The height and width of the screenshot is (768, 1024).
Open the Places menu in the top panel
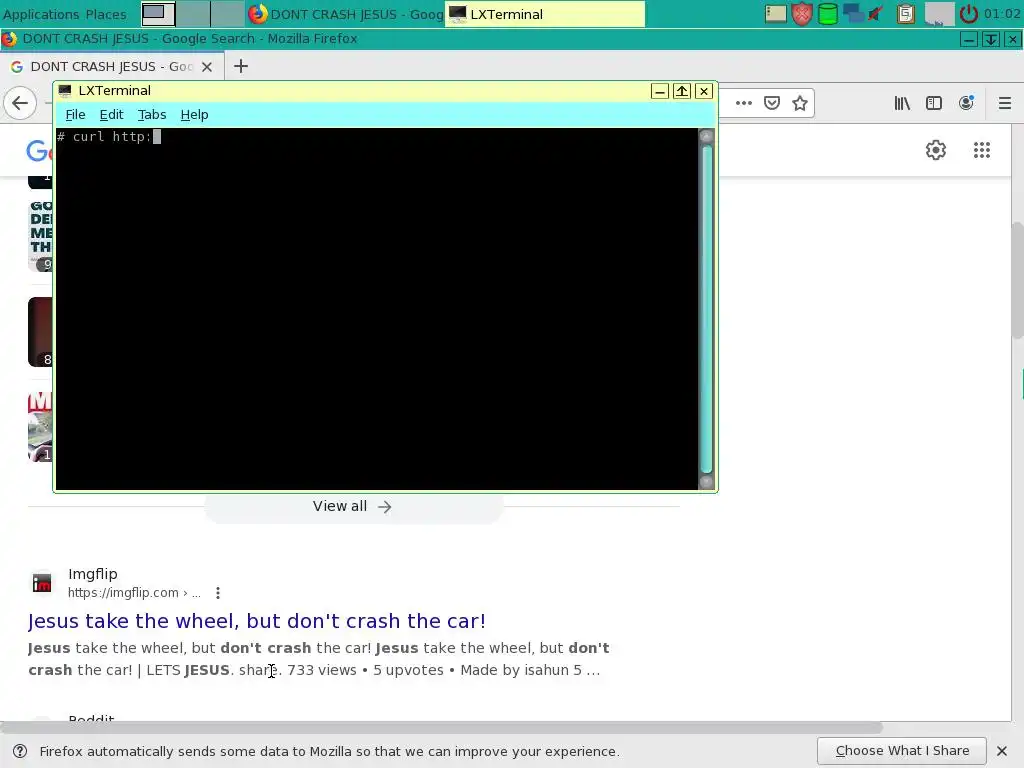coord(106,14)
